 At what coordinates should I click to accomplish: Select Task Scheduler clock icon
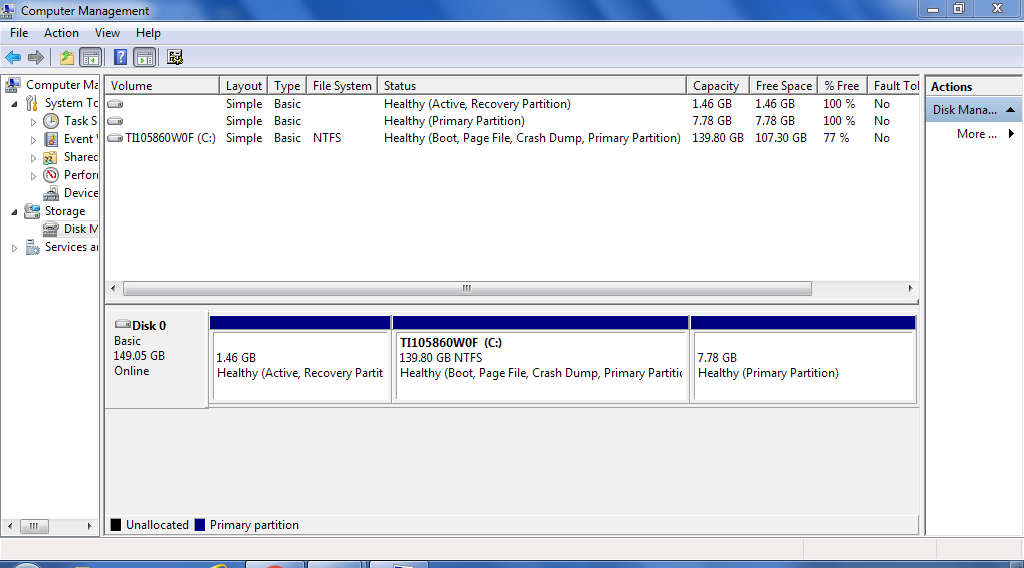[x=51, y=121]
